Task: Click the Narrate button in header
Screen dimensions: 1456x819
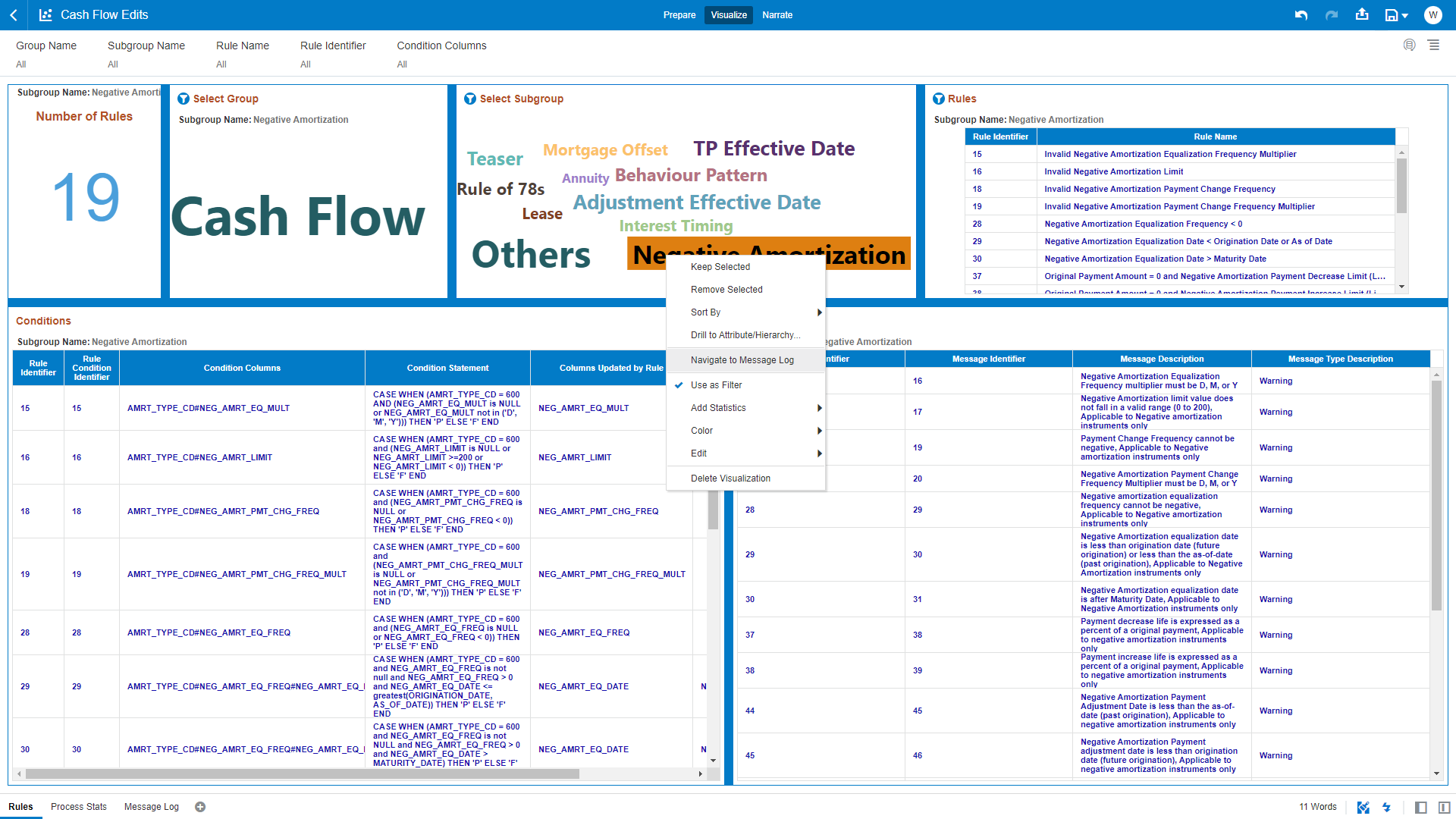Action: (x=777, y=15)
